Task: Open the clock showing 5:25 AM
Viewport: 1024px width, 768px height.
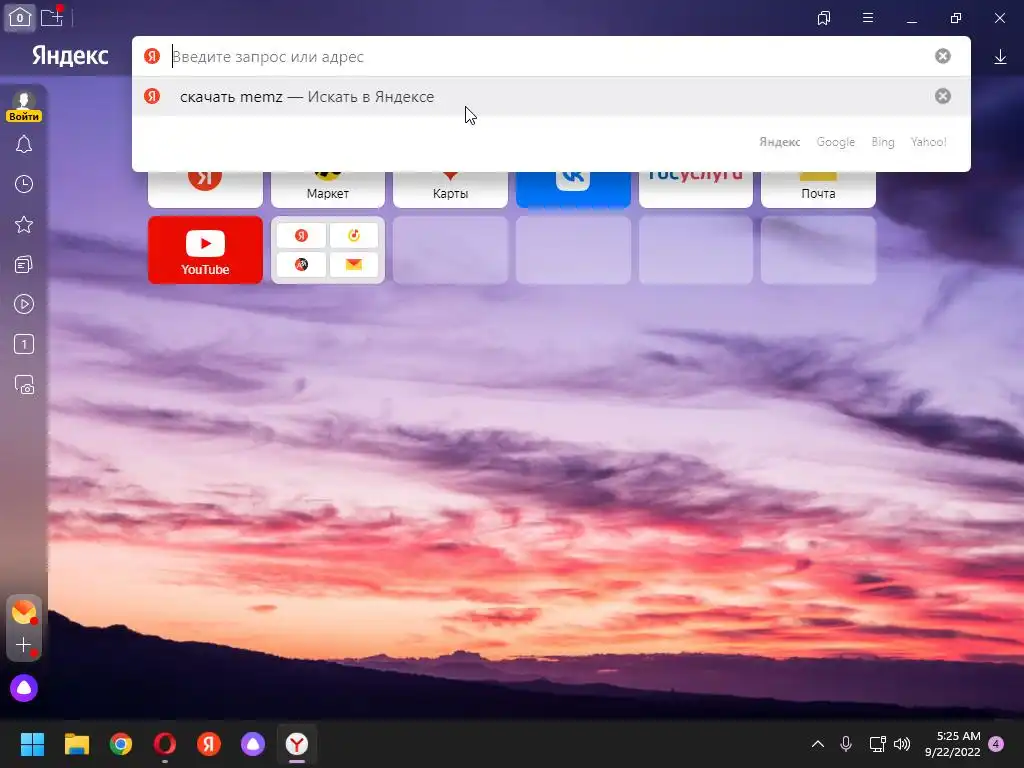Action: tap(953, 744)
